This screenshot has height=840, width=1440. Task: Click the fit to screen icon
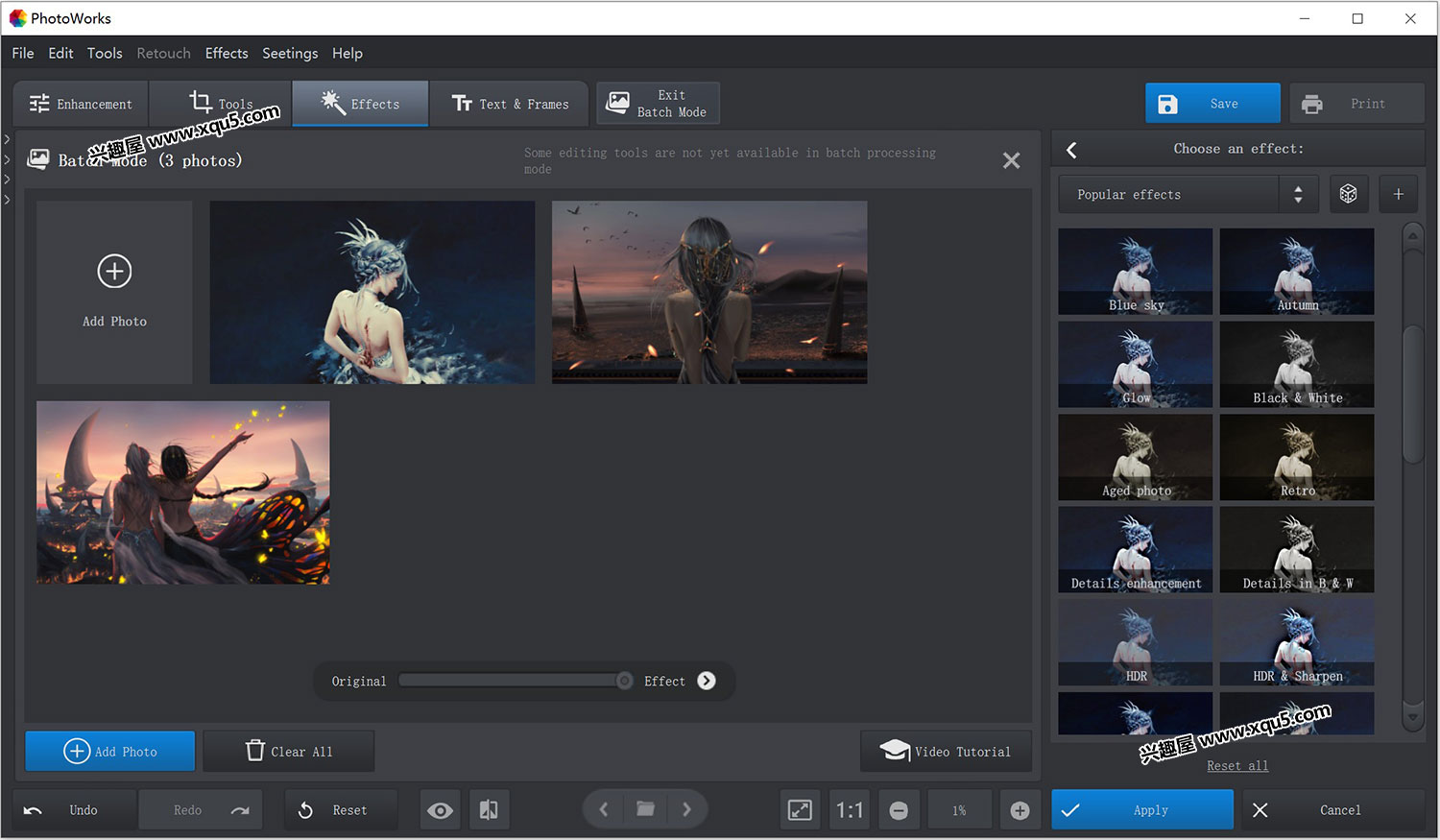pos(800,810)
